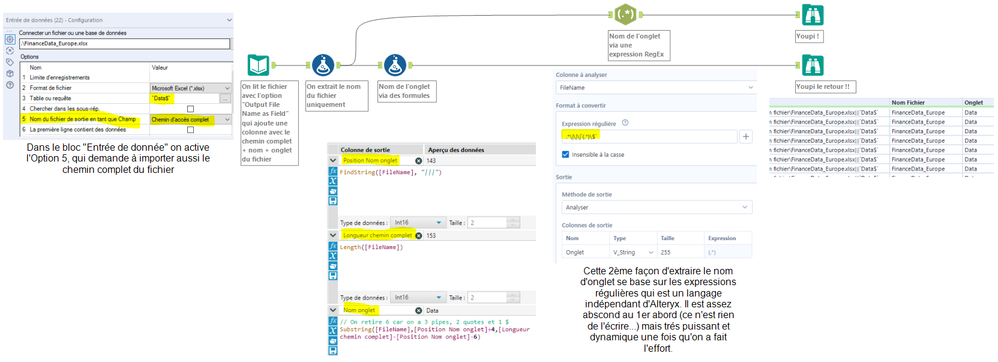Open X variables list for the Position Nom onglet expression
Viewport: 998px width, 362px height.
[333, 181]
